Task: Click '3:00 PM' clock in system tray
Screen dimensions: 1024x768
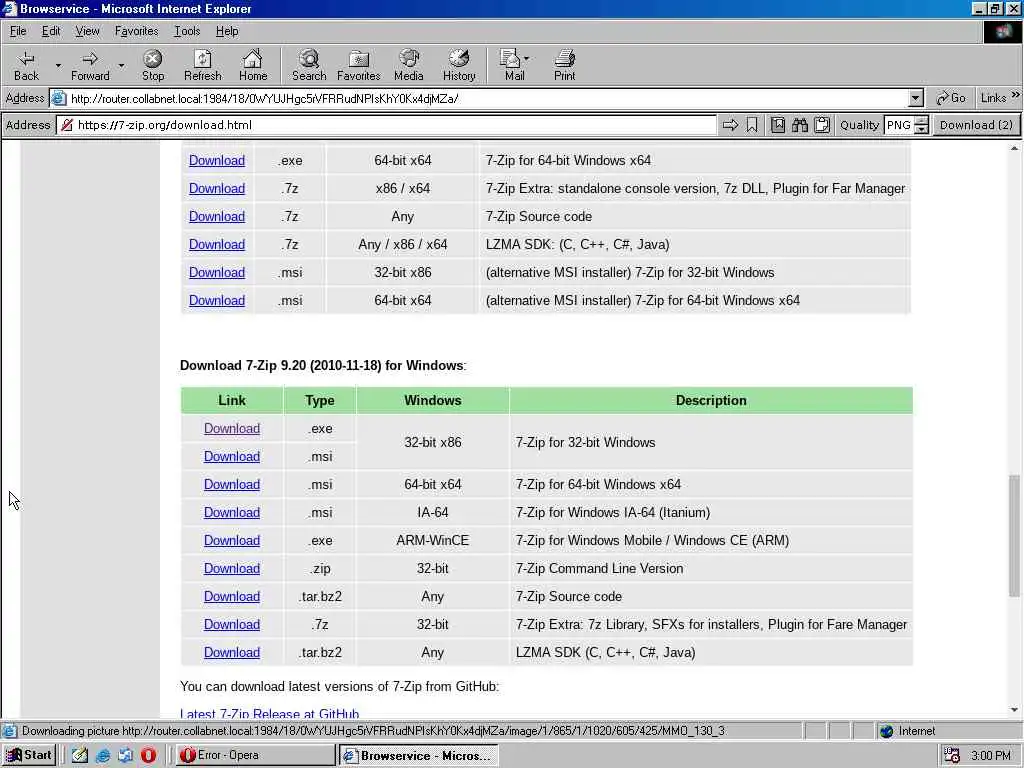Action: coord(990,756)
